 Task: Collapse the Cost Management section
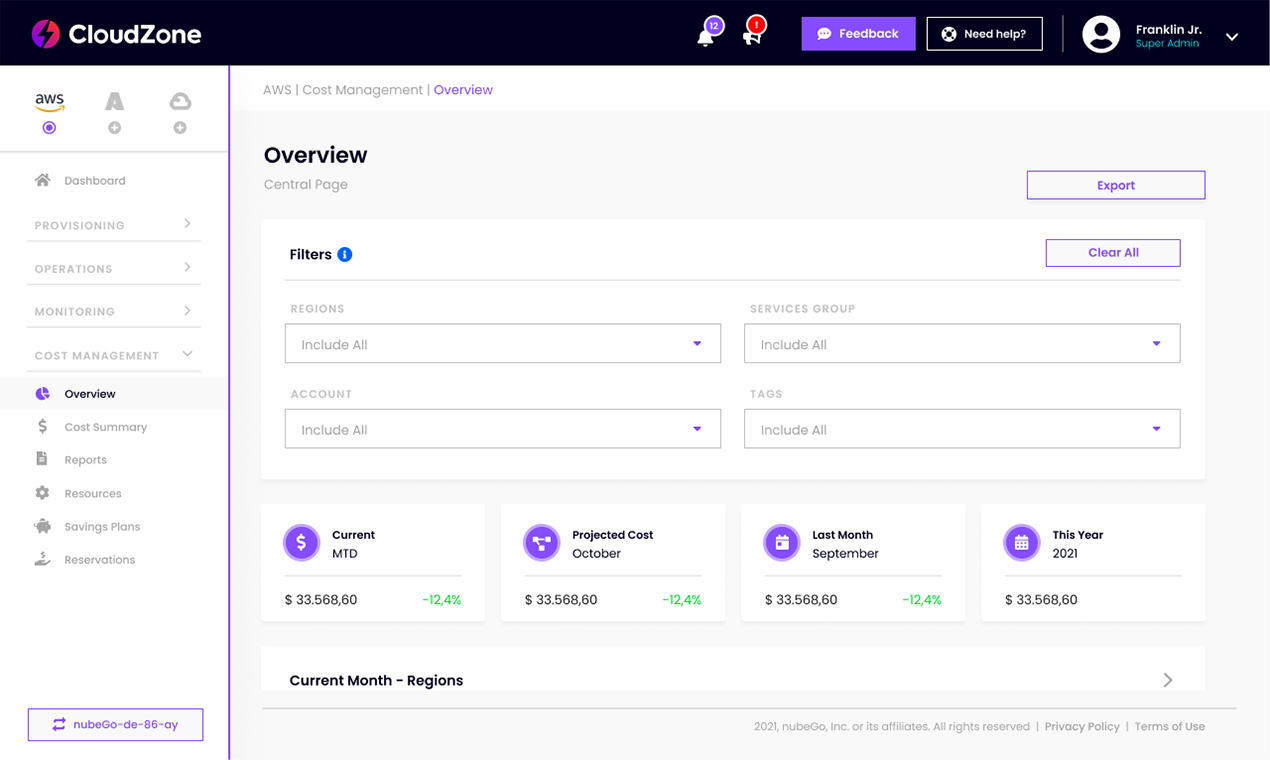(x=113, y=355)
